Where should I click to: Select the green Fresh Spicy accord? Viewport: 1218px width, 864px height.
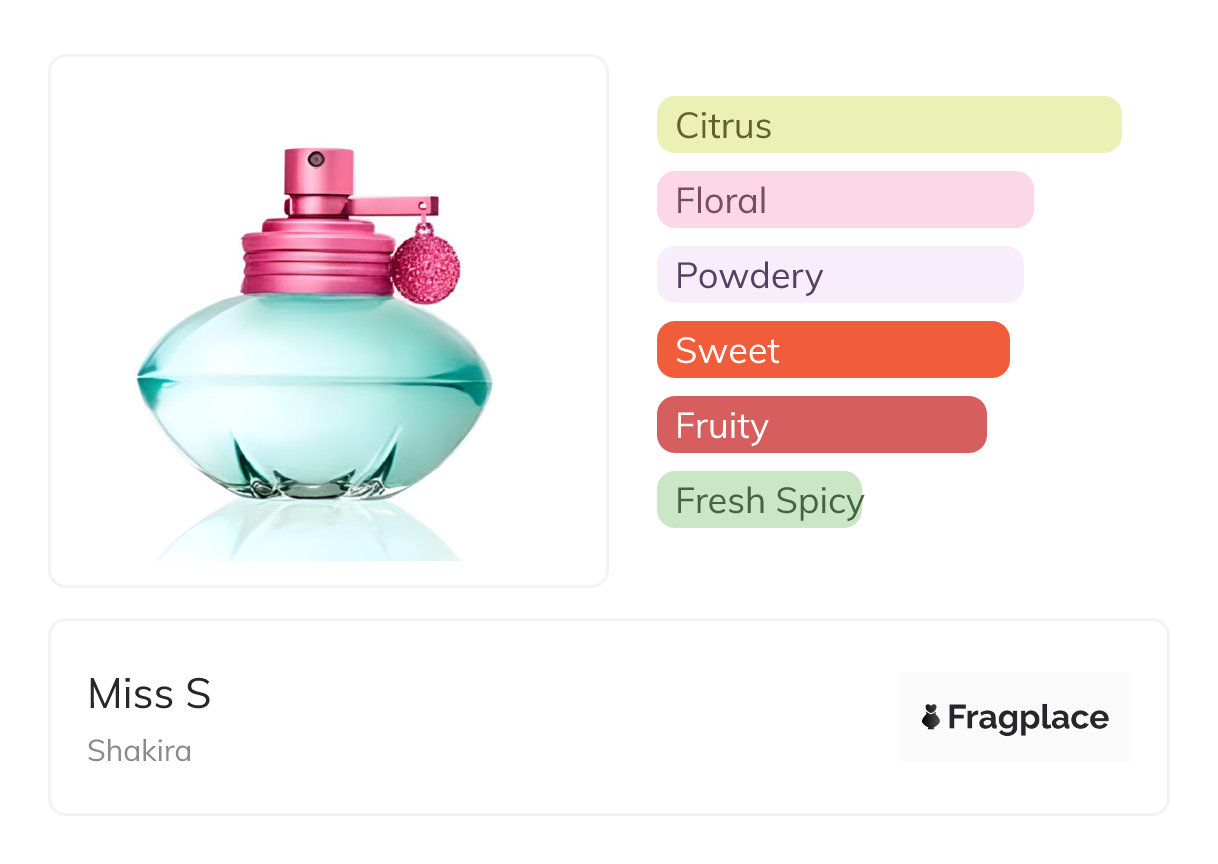click(x=759, y=500)
